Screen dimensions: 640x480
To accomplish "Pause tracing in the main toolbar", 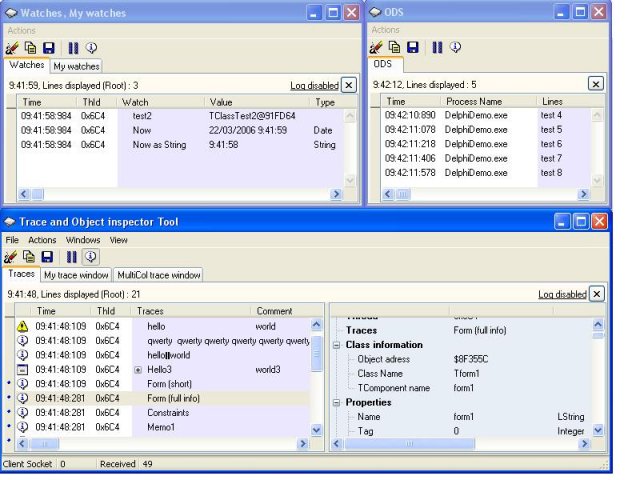I will tap(72, 257).
